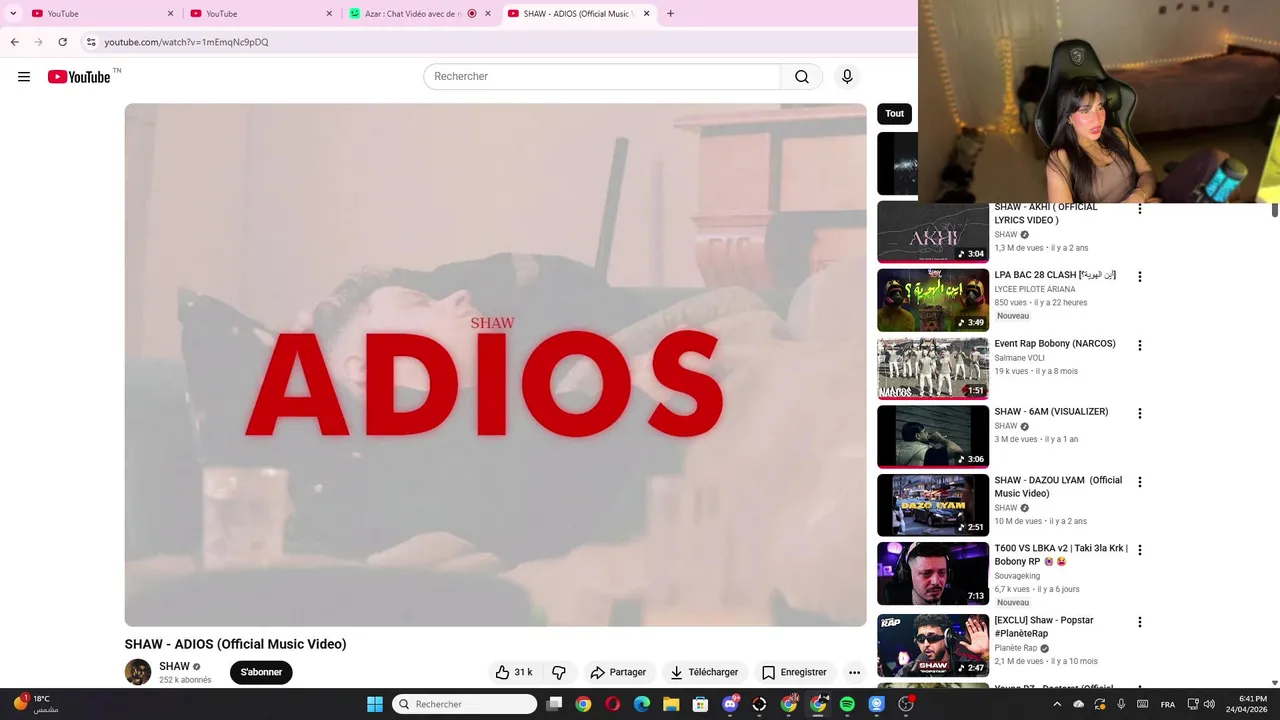Screen dimensions: 1280x720
Task: Go to the YouTube home logo
Action: (x=79, y=77)
